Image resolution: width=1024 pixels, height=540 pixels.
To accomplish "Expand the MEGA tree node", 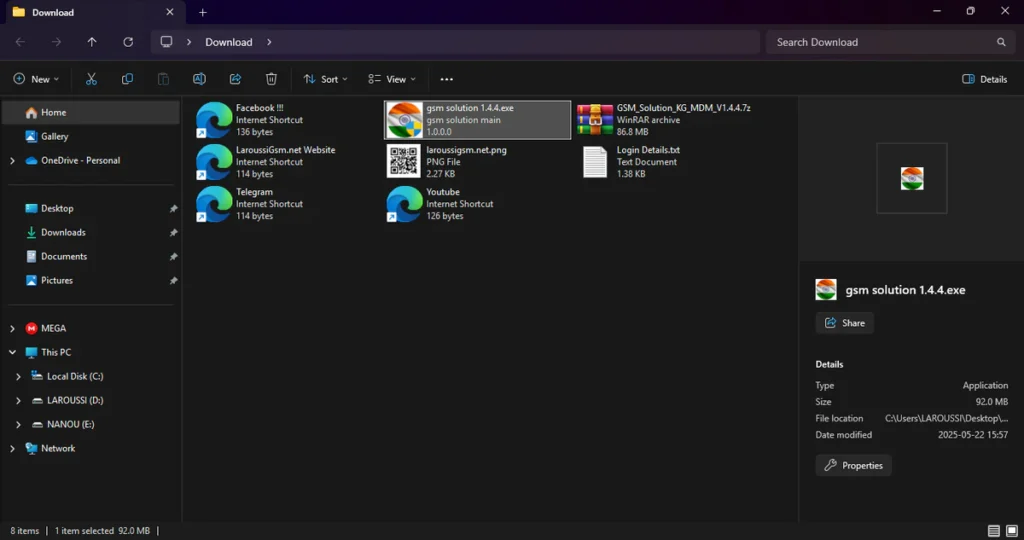I will (12, 328).
